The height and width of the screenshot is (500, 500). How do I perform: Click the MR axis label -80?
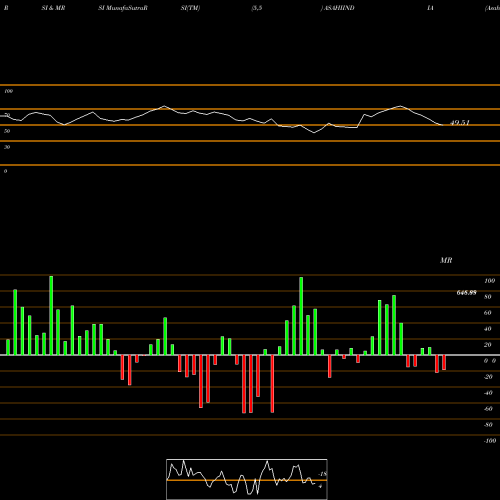(x=488, y=425)
